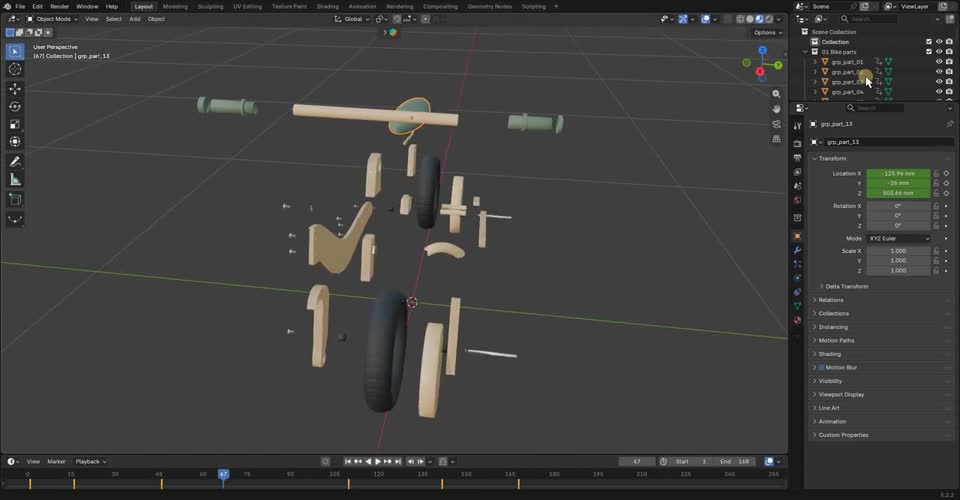The image size is (960, 500).
Task: Open the Object Data green triangle tab
Action: (x=797, y=306)
